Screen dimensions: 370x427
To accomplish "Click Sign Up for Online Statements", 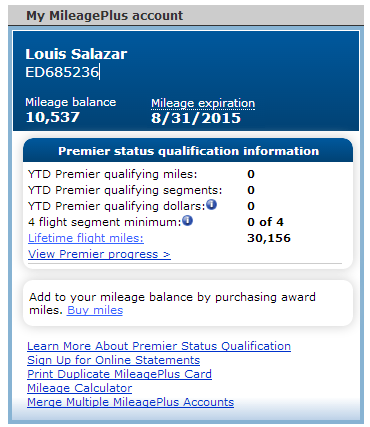I will 114,360.
